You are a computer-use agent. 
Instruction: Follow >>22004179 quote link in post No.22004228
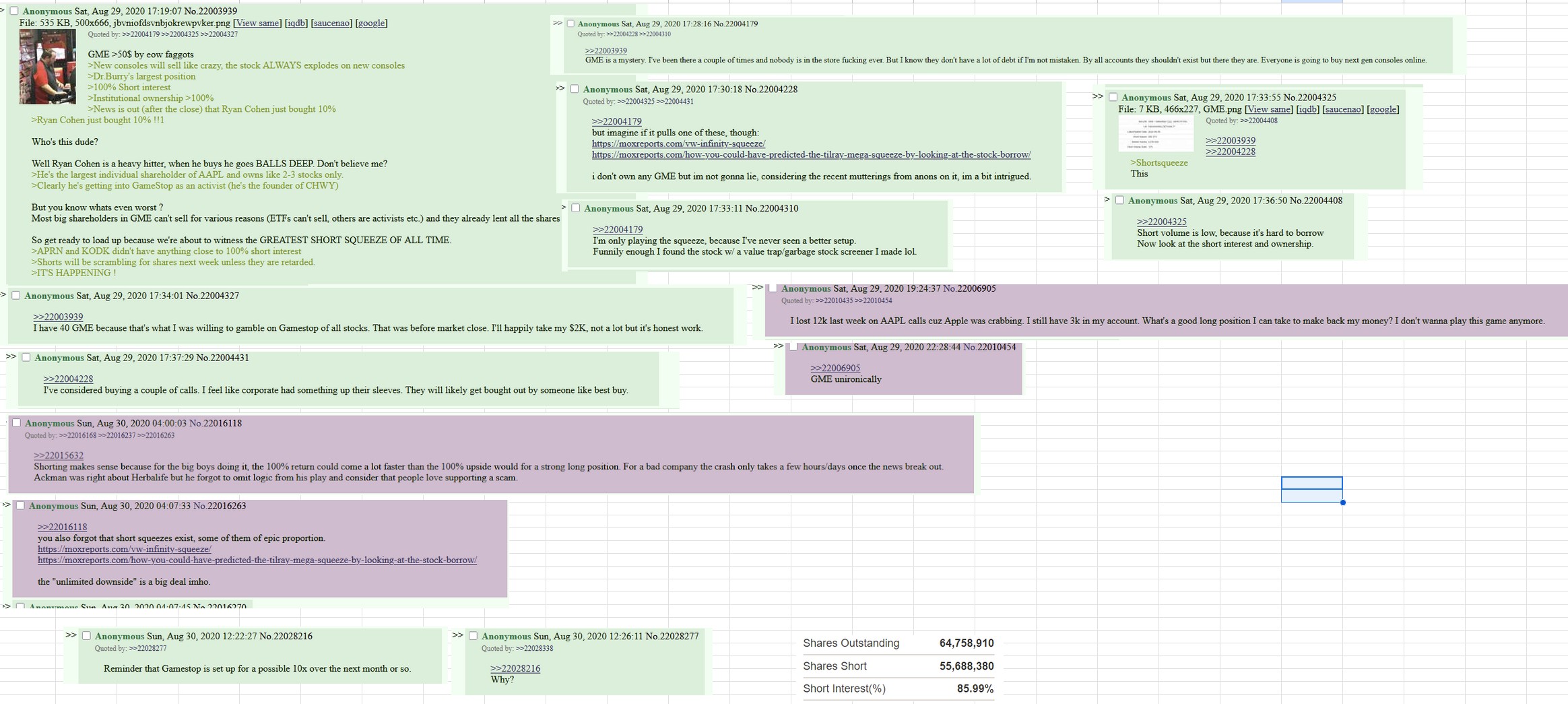[616, 121]
